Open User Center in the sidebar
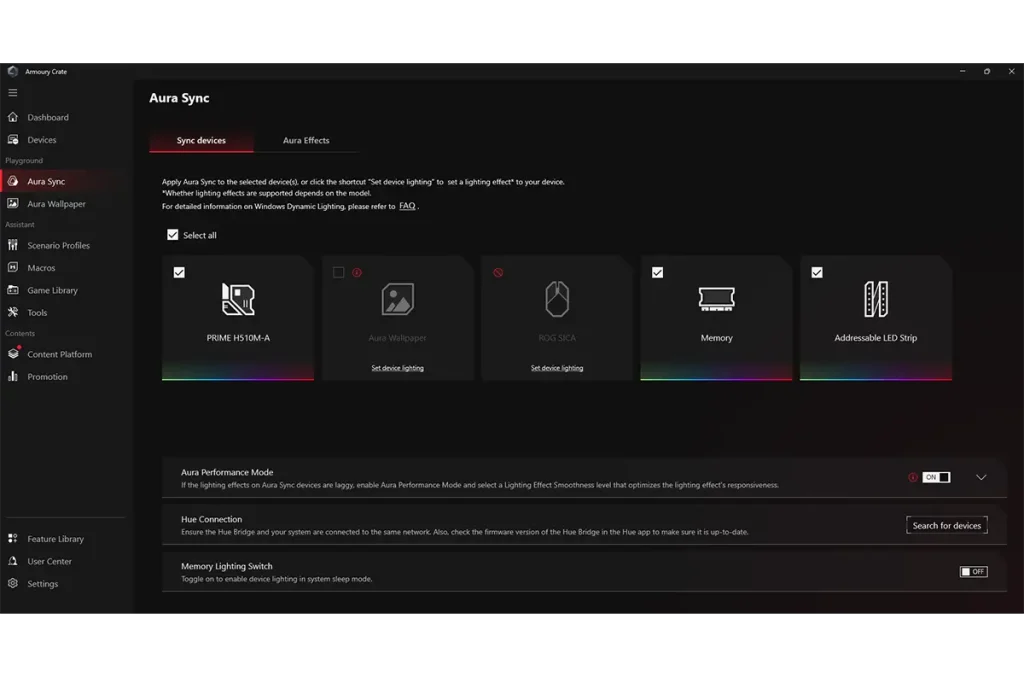The height and width of the screenshot is (683, 1024). coord(67,561)
